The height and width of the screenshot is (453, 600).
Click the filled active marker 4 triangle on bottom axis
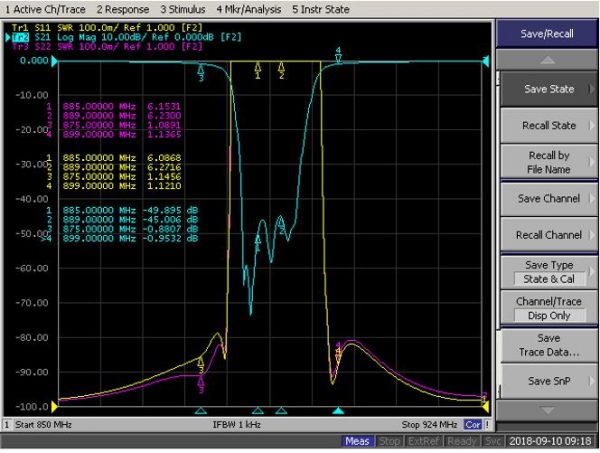point(338,411)
